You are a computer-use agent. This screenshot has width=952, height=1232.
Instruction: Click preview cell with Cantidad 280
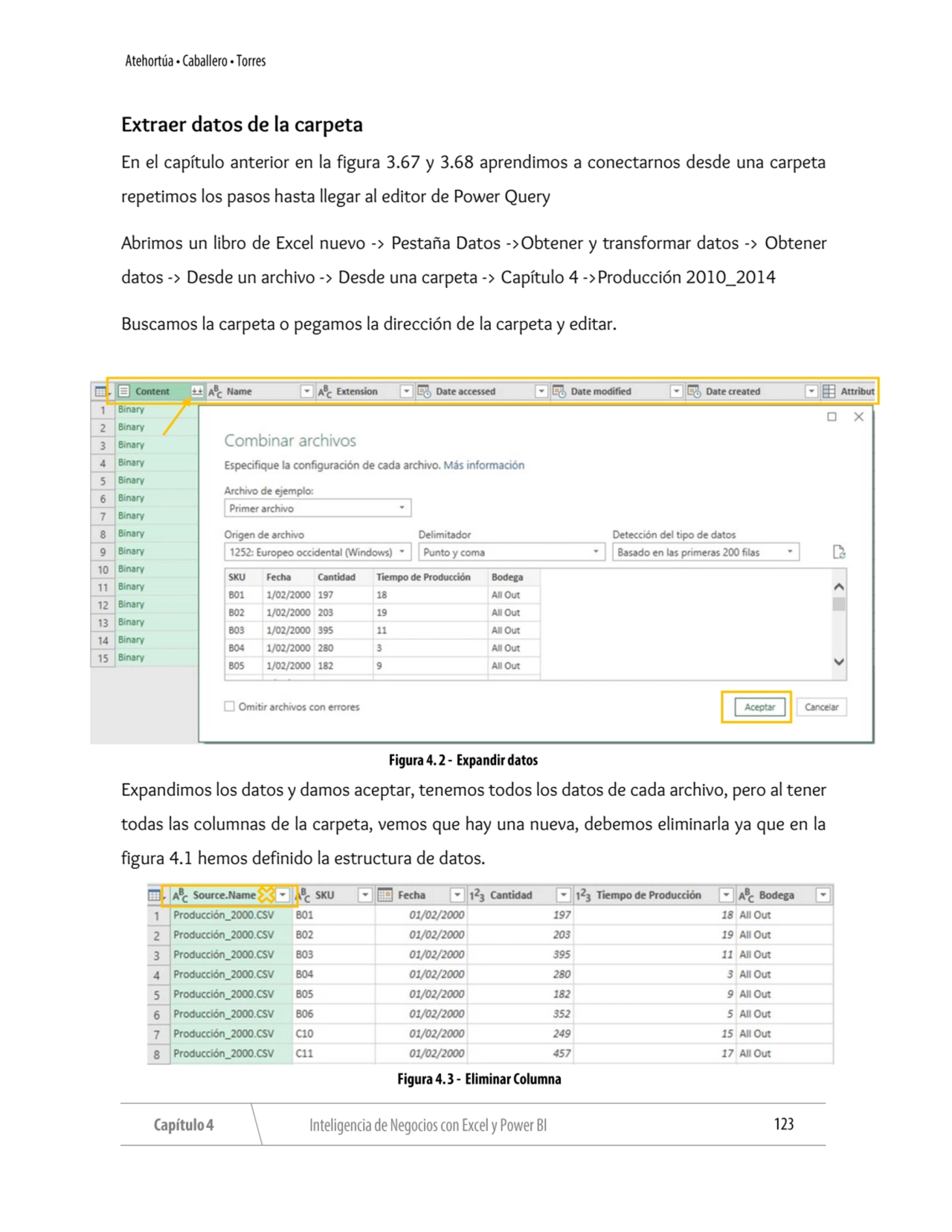(326, 648)
